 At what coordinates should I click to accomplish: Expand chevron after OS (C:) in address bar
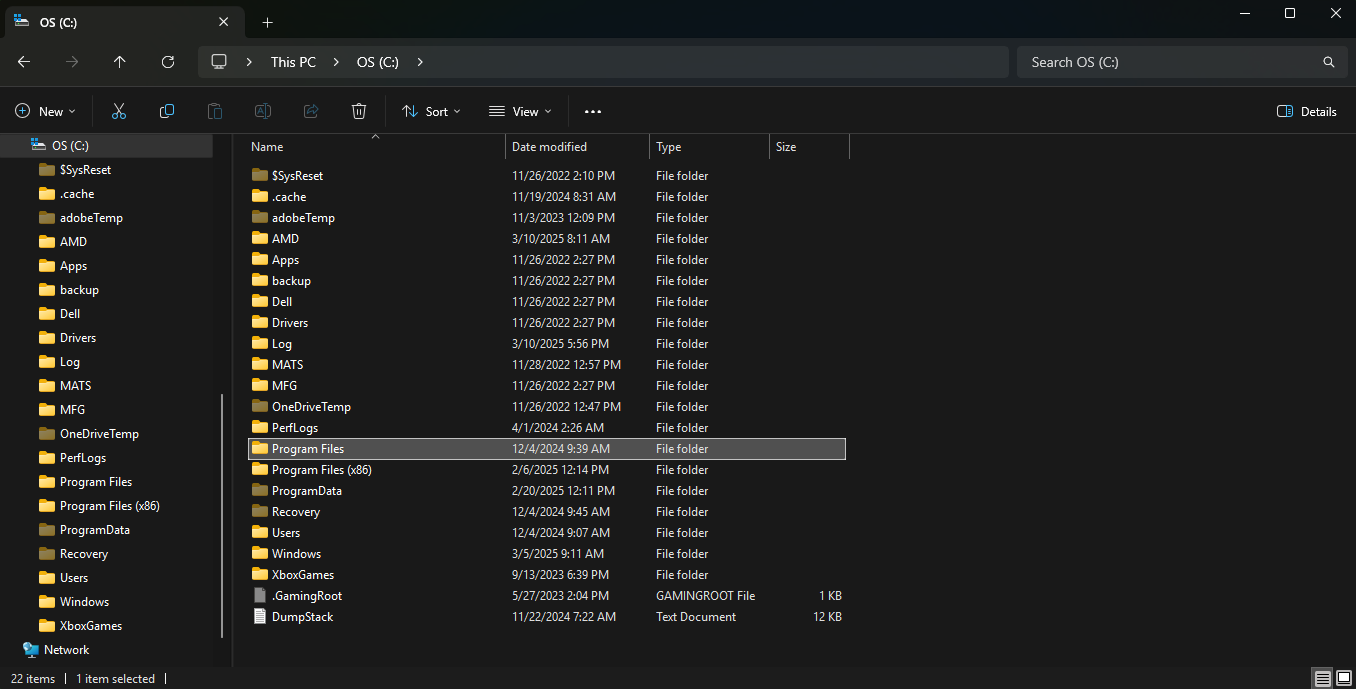[420, 62]
